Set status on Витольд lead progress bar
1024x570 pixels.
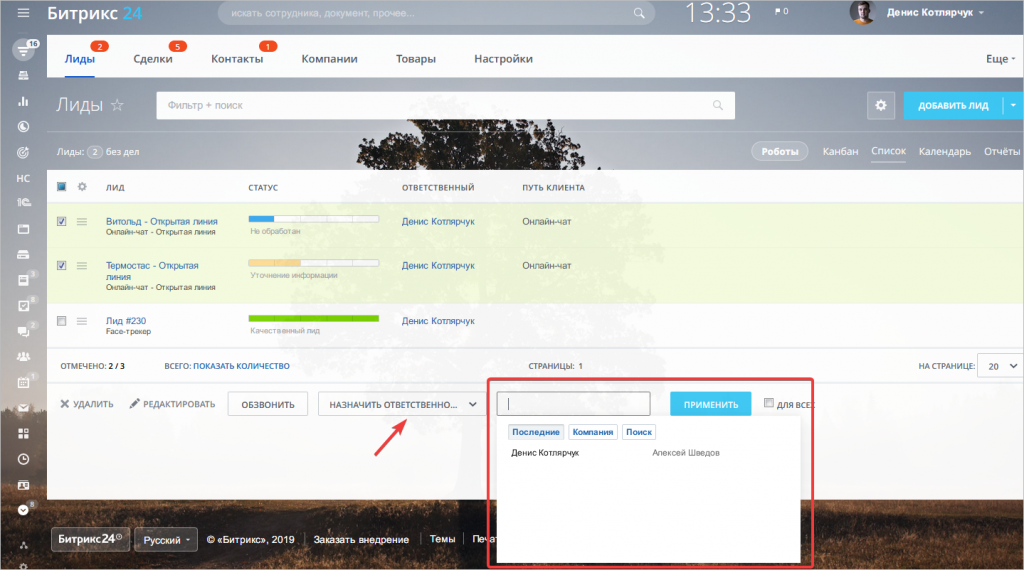313,219
